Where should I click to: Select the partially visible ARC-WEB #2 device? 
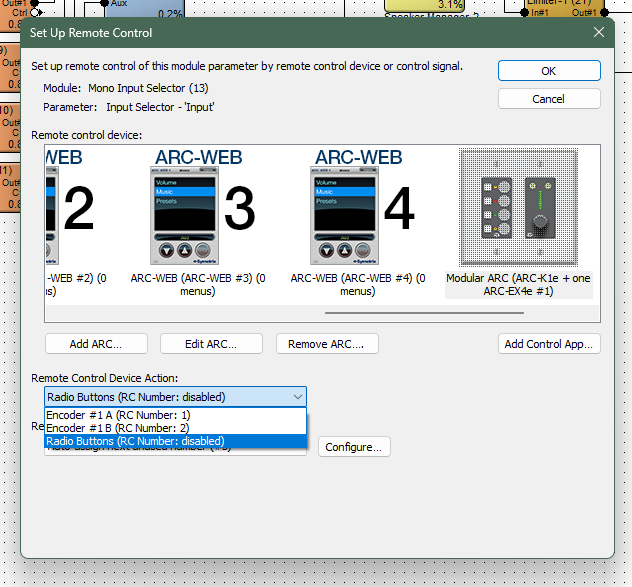[70, 210]
